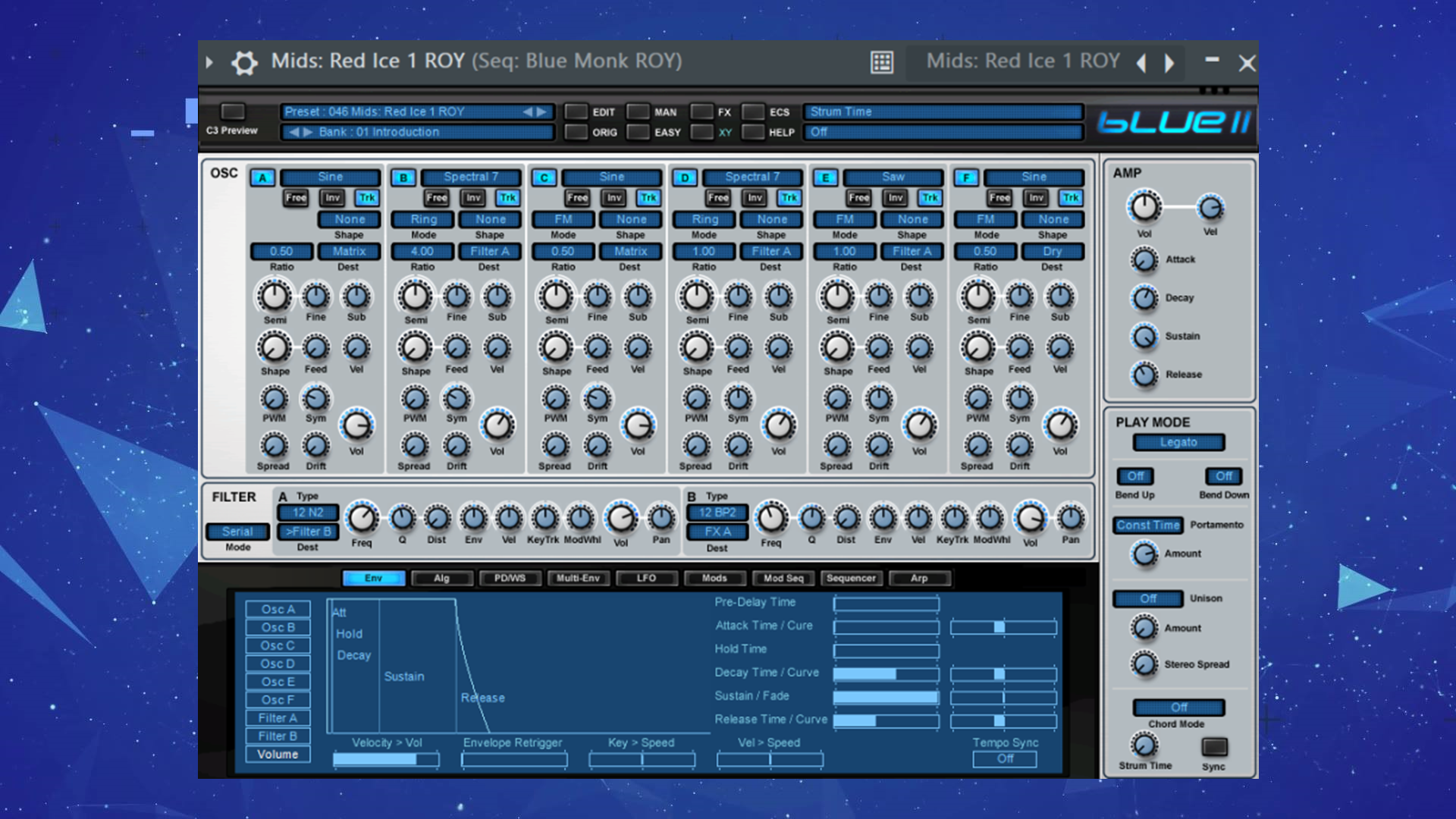Select oscillator A button
The height and width of the screenshot is (819, 1456).
[262, 177]
